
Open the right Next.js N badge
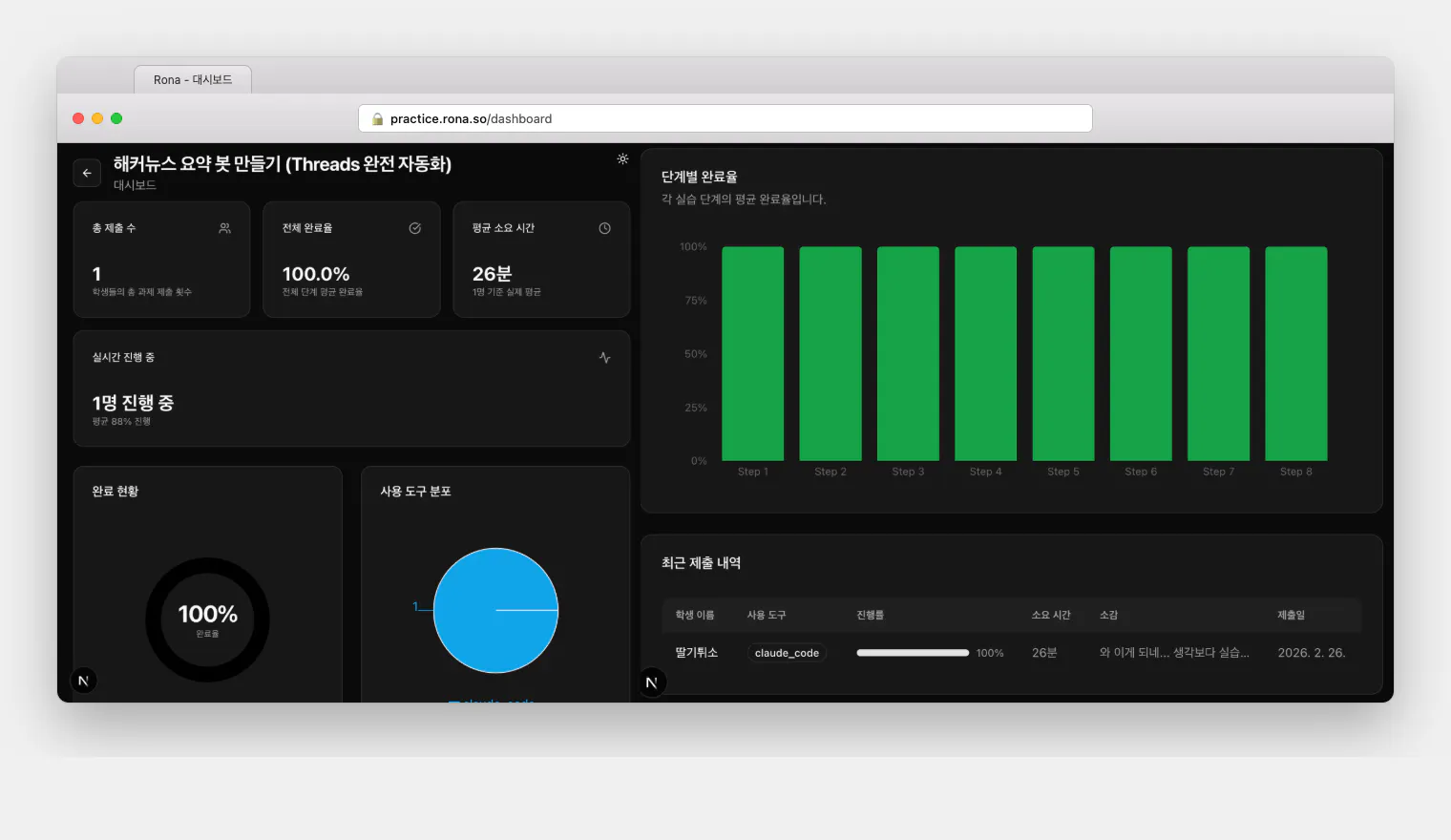point(652,682)
